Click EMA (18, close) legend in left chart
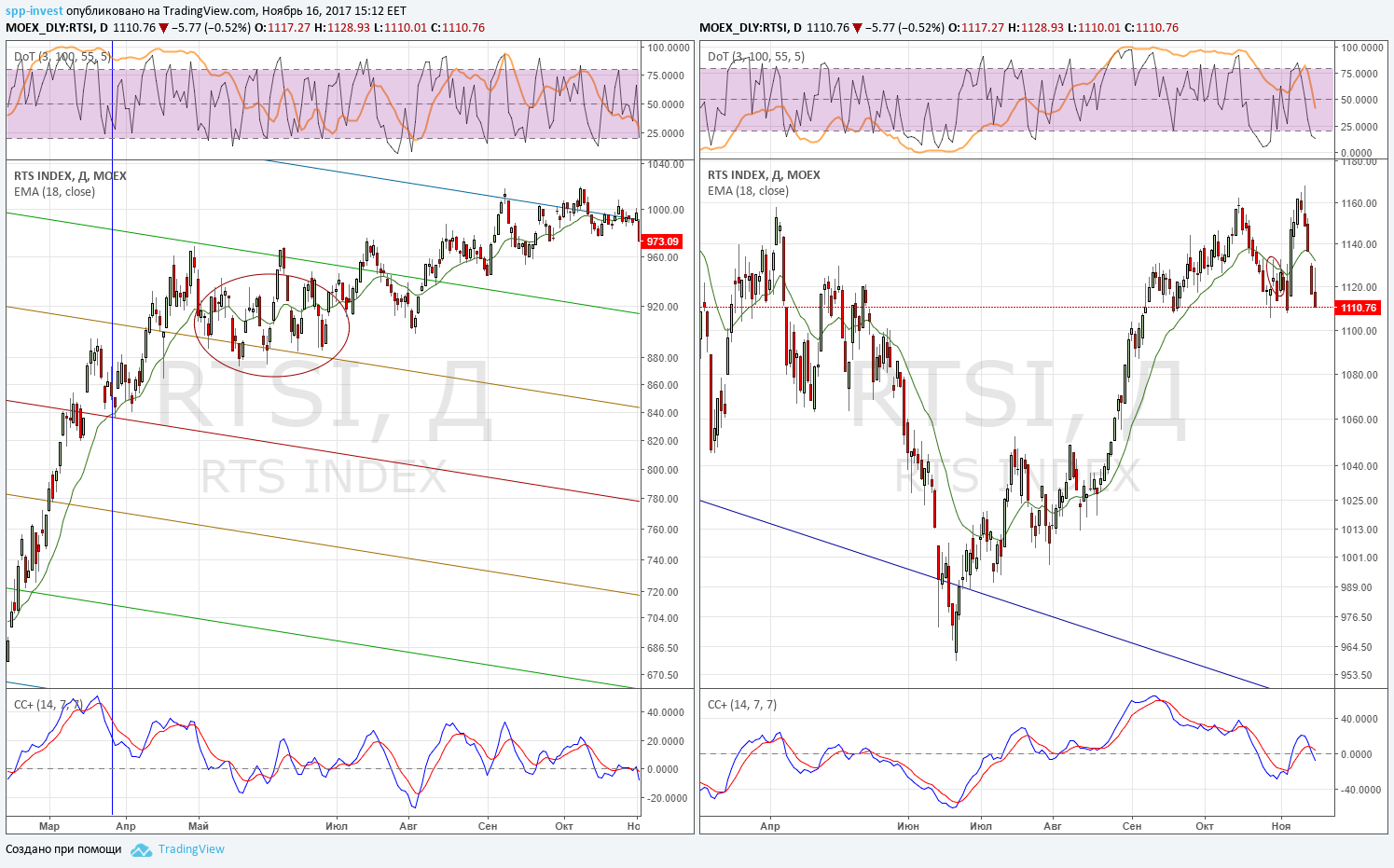The height and width of the screenshot is (868, 1394). [54, 192]
